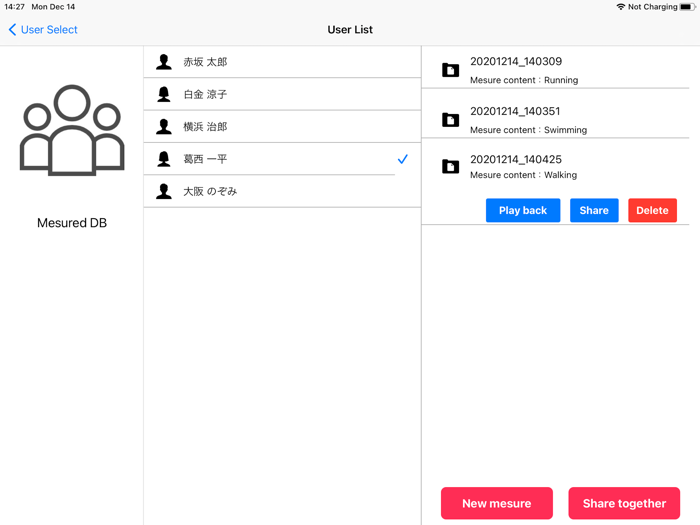Click the blue Share button
The height and width of the screenshot is (525, 700).
594,210
